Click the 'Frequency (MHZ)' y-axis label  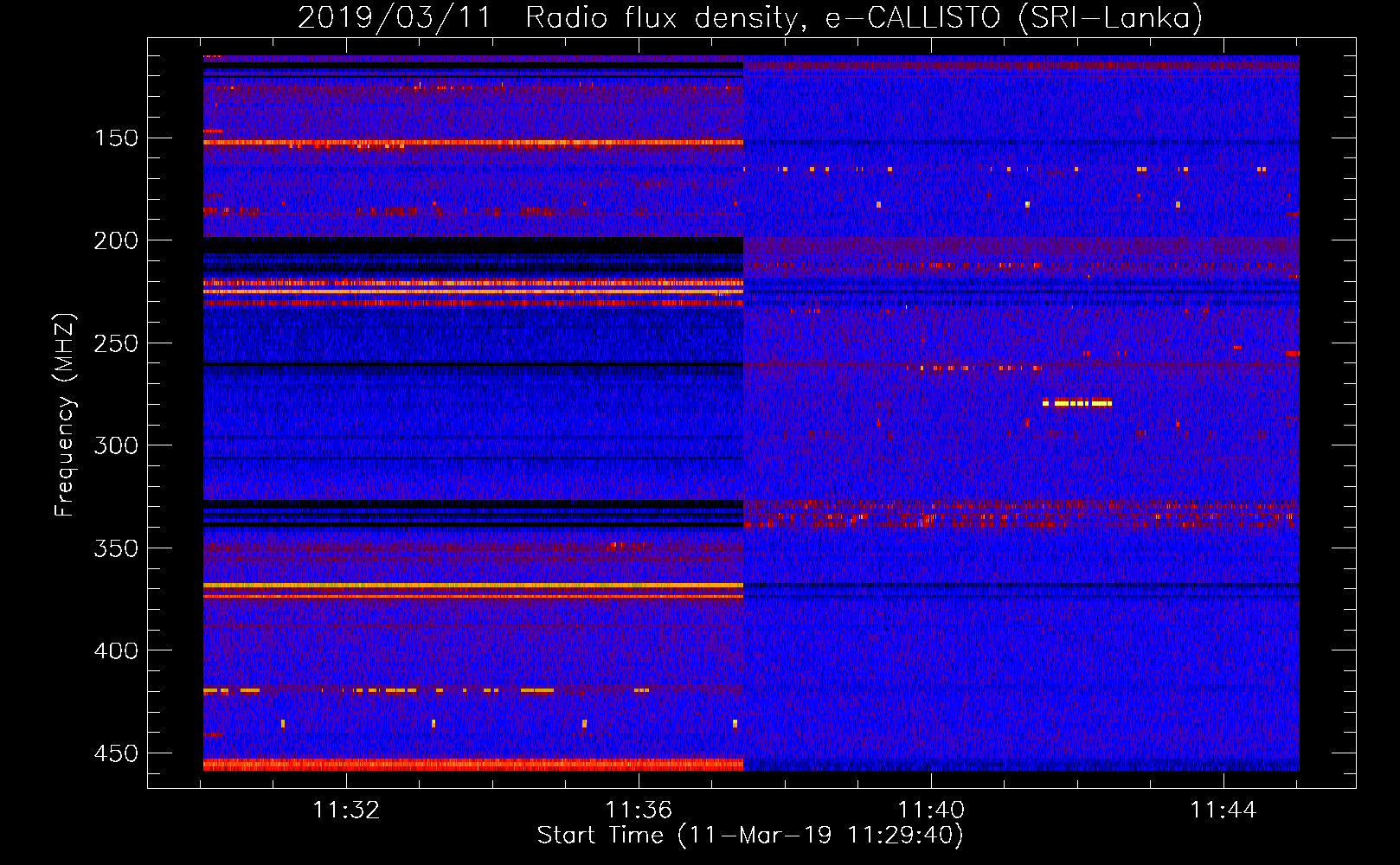tap(65, 415)
